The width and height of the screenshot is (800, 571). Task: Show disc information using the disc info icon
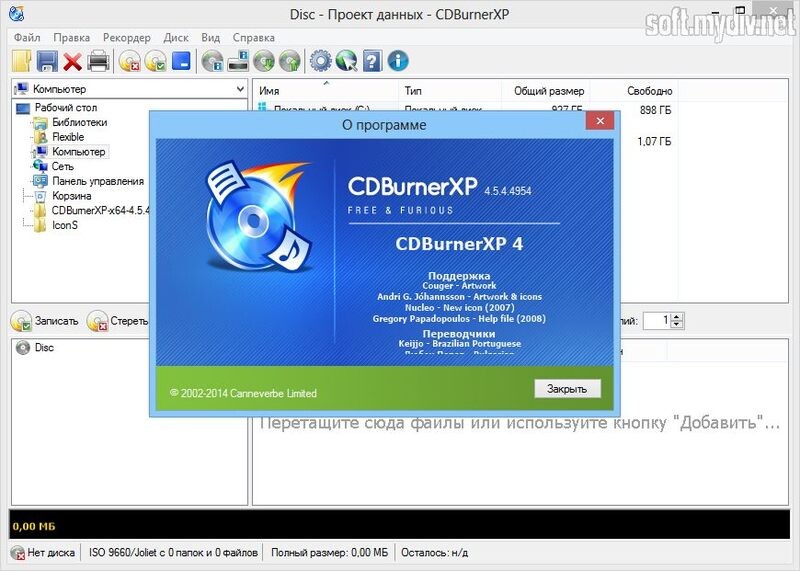click(x=212, y=61)
